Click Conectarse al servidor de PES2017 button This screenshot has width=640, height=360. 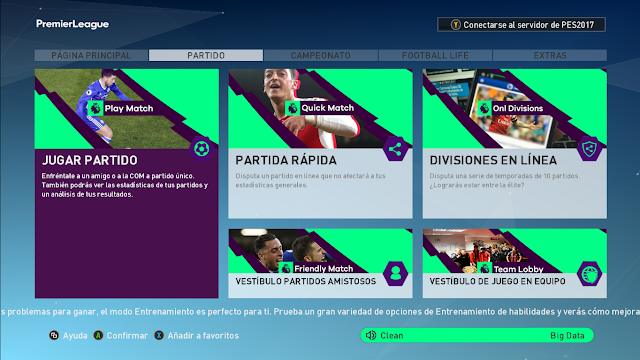pyautogui.click(x=521, y=25)
